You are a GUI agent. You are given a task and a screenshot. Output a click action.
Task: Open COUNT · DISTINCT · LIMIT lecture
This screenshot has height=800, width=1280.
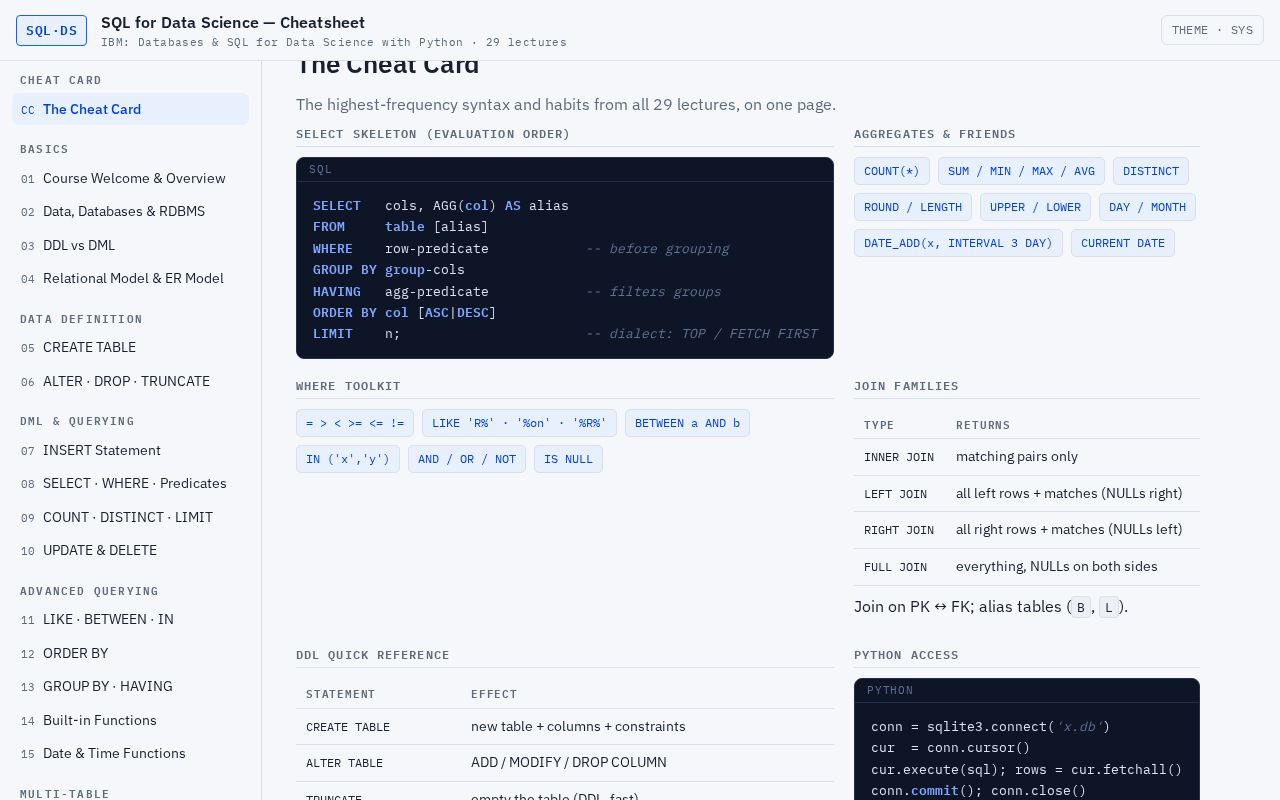point(130,517)
